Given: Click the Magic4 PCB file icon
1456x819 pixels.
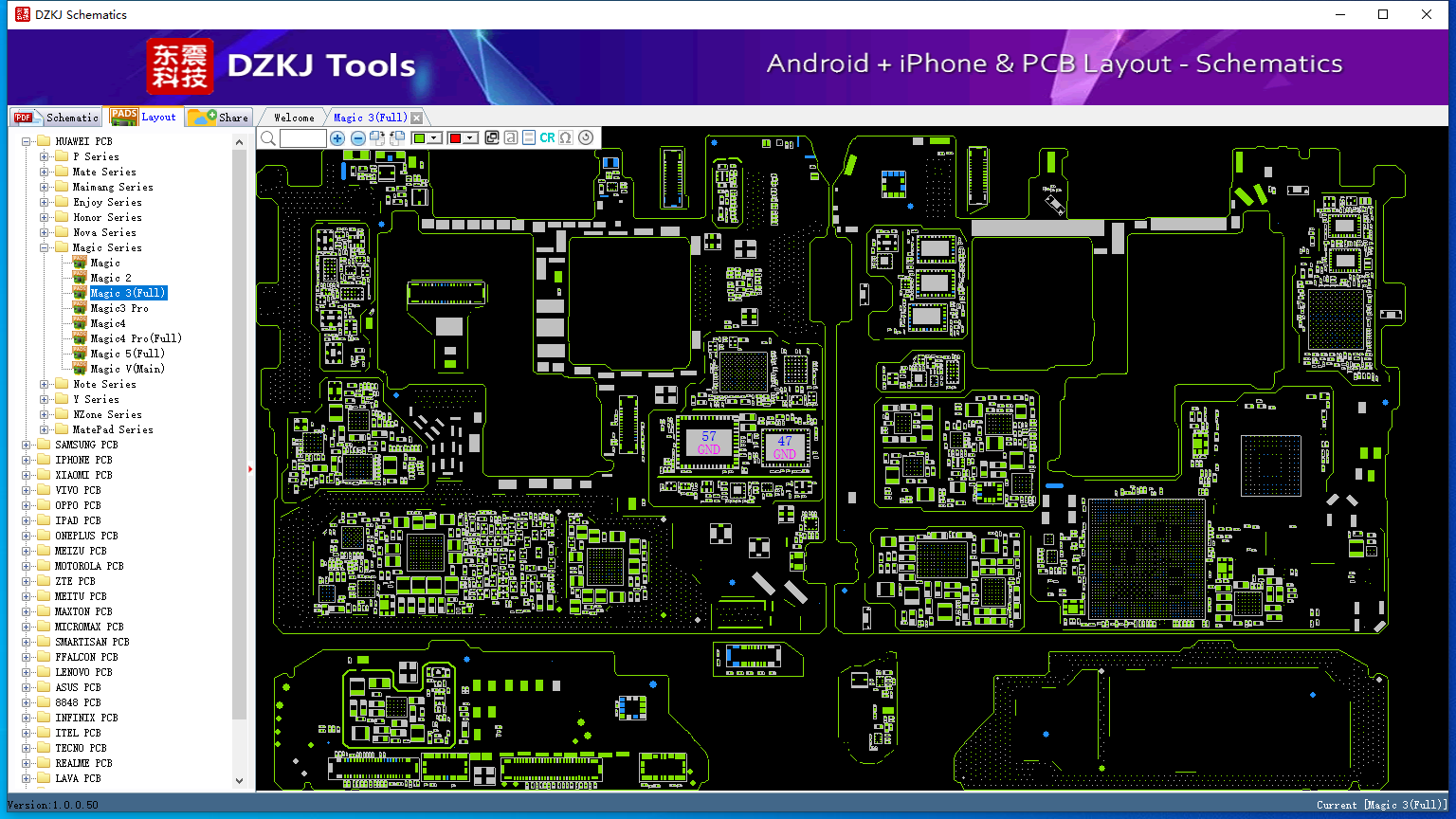Looking at the screenshot, I should 80,323.
